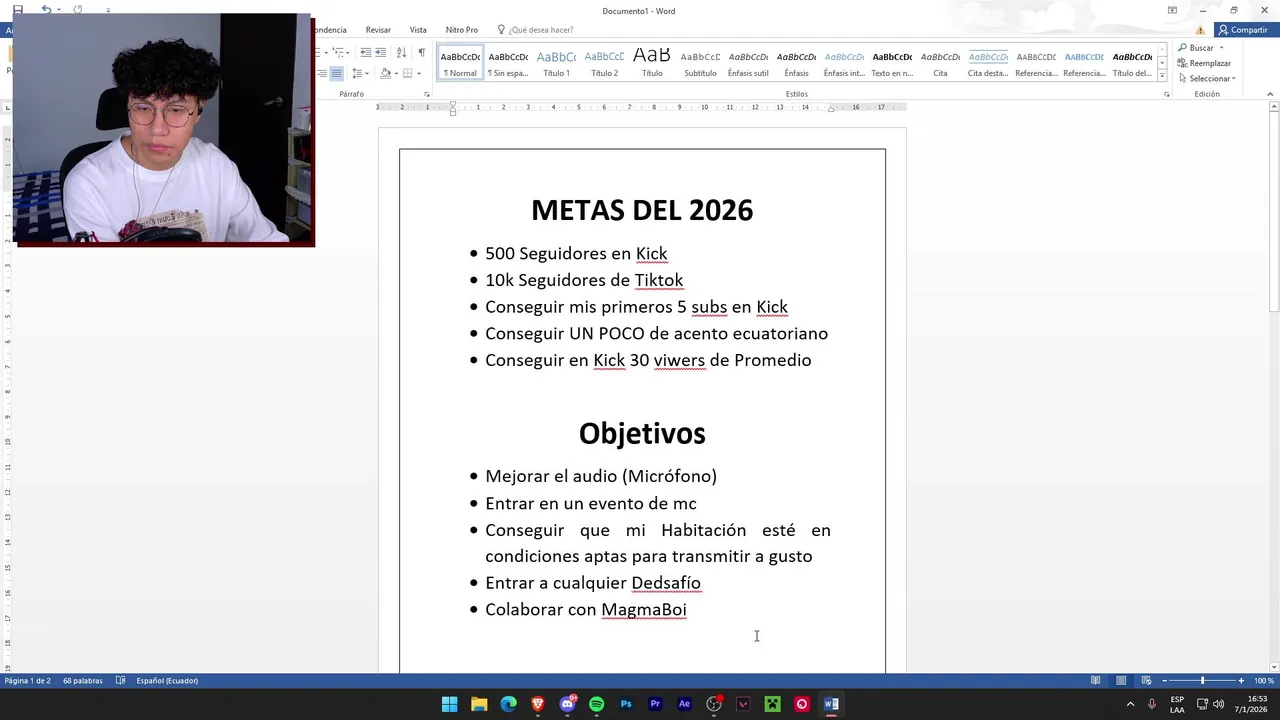Click the zoom in plus button
The height and width of the screenshot is (720, 1280).
pyautogui.click(x=1241, y=681)
